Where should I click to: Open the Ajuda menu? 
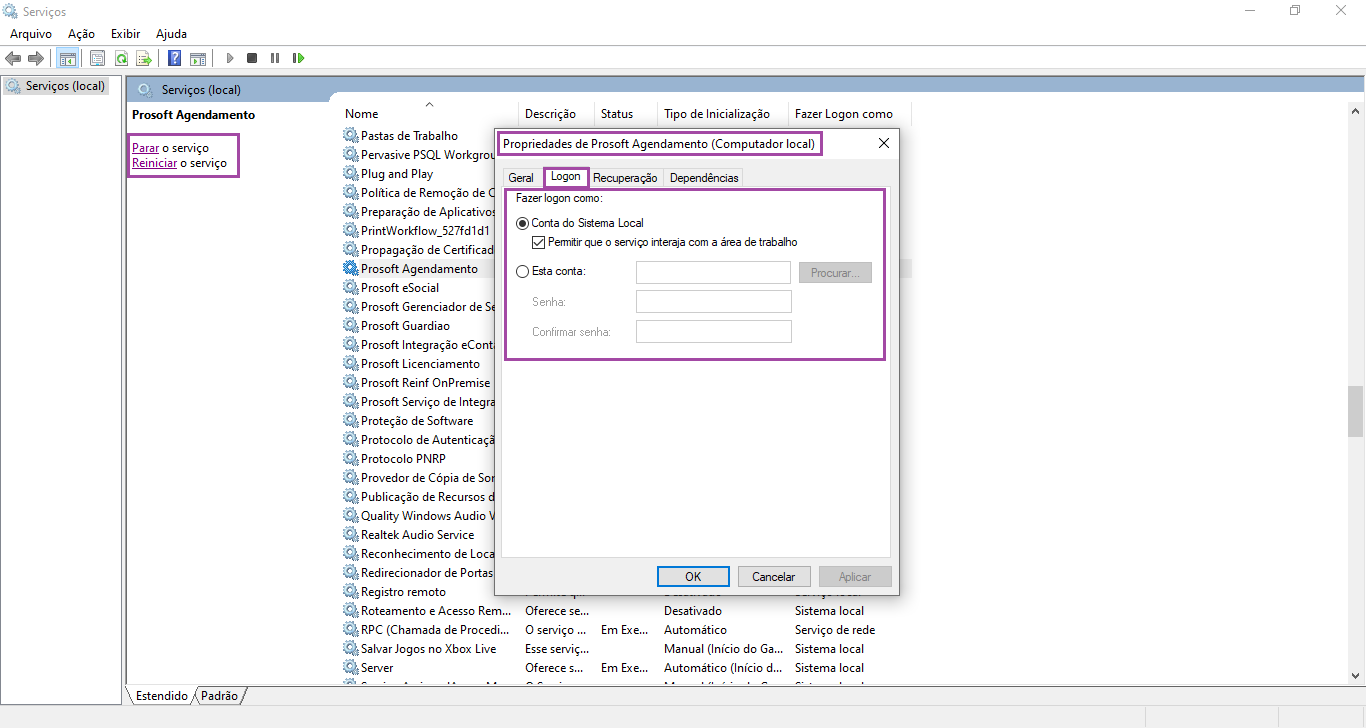[x=171, y=34]
